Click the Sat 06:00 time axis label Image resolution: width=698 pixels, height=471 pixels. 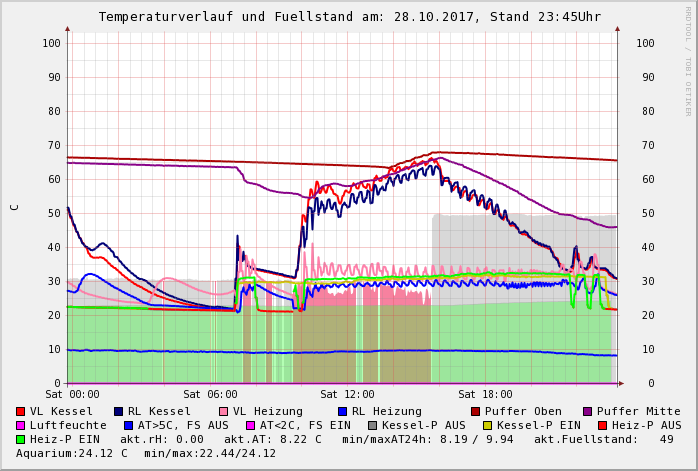[x=210, y=395]
